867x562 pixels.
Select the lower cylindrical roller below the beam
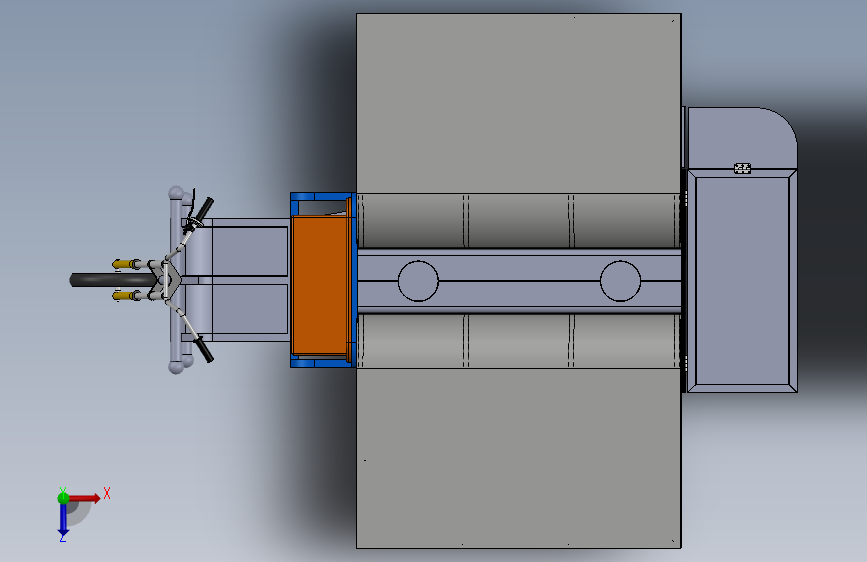point(519,340)
